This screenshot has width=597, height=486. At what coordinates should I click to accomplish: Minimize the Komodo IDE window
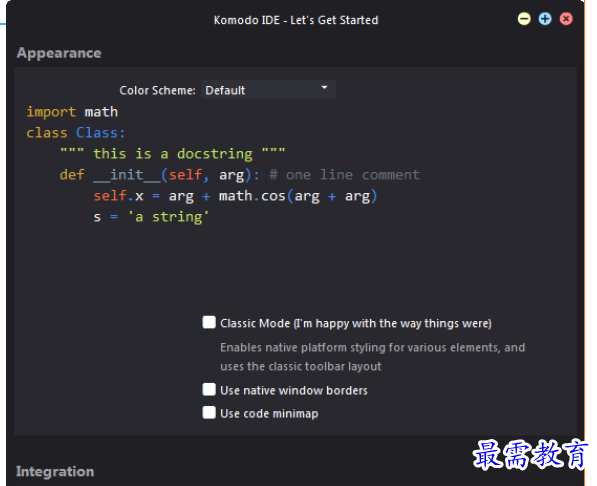[524, 19]
